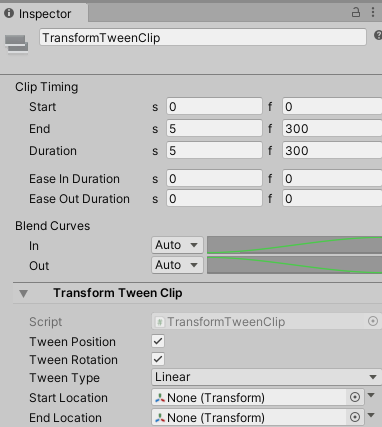
Task: Click the Start seconds field
Action: [x=214, y=106]
